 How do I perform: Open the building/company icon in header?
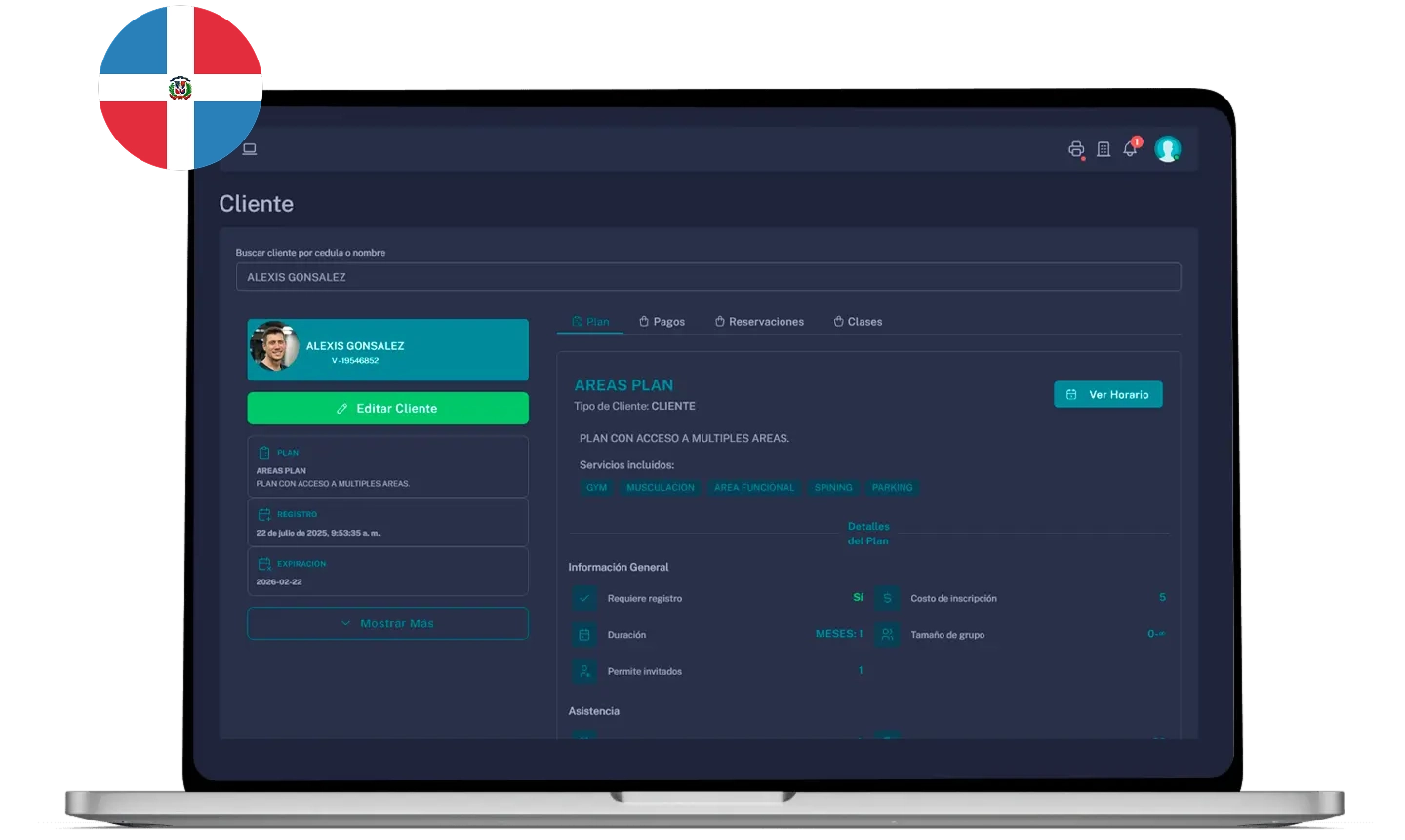(1104, 149)
